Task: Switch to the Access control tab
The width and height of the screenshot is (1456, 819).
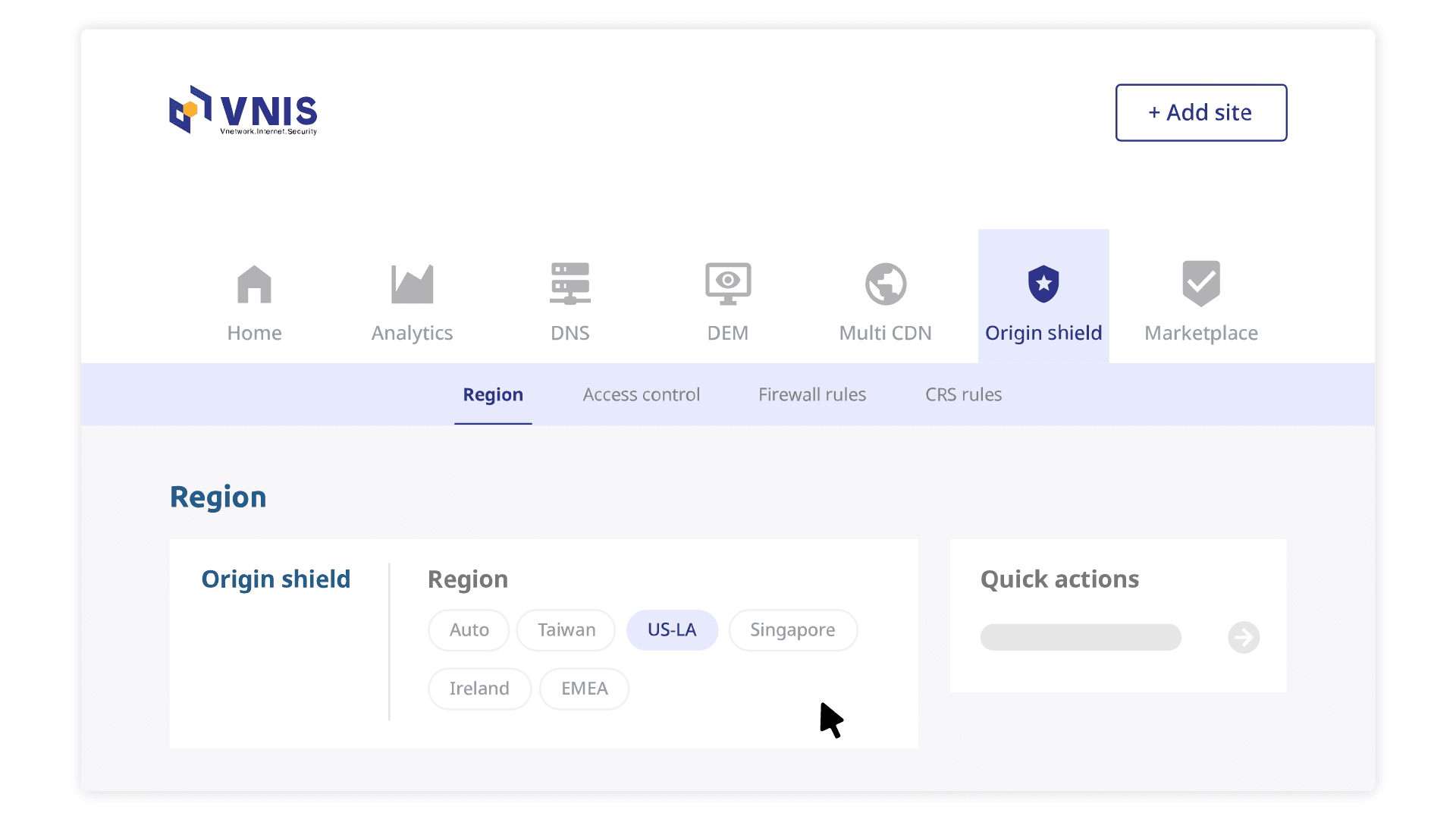Action: [642, 394]
